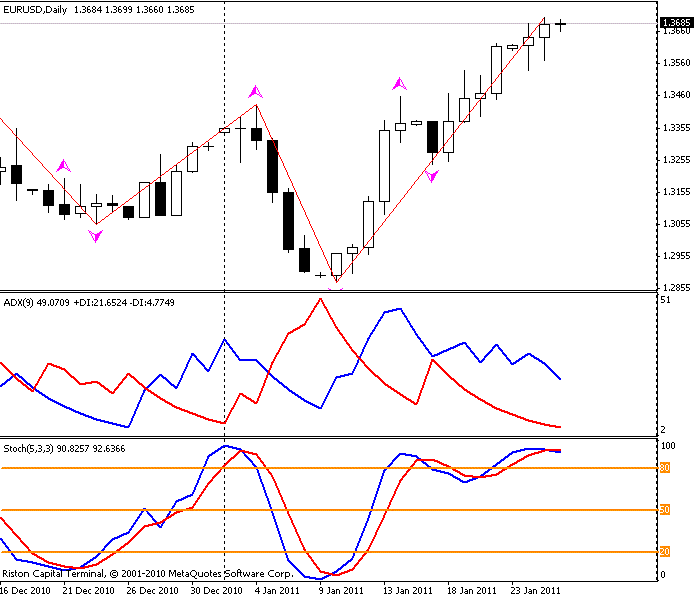The image size is (697, 599).
Task: Click the ADX scale minimum value 2
Action: [663, 429]
